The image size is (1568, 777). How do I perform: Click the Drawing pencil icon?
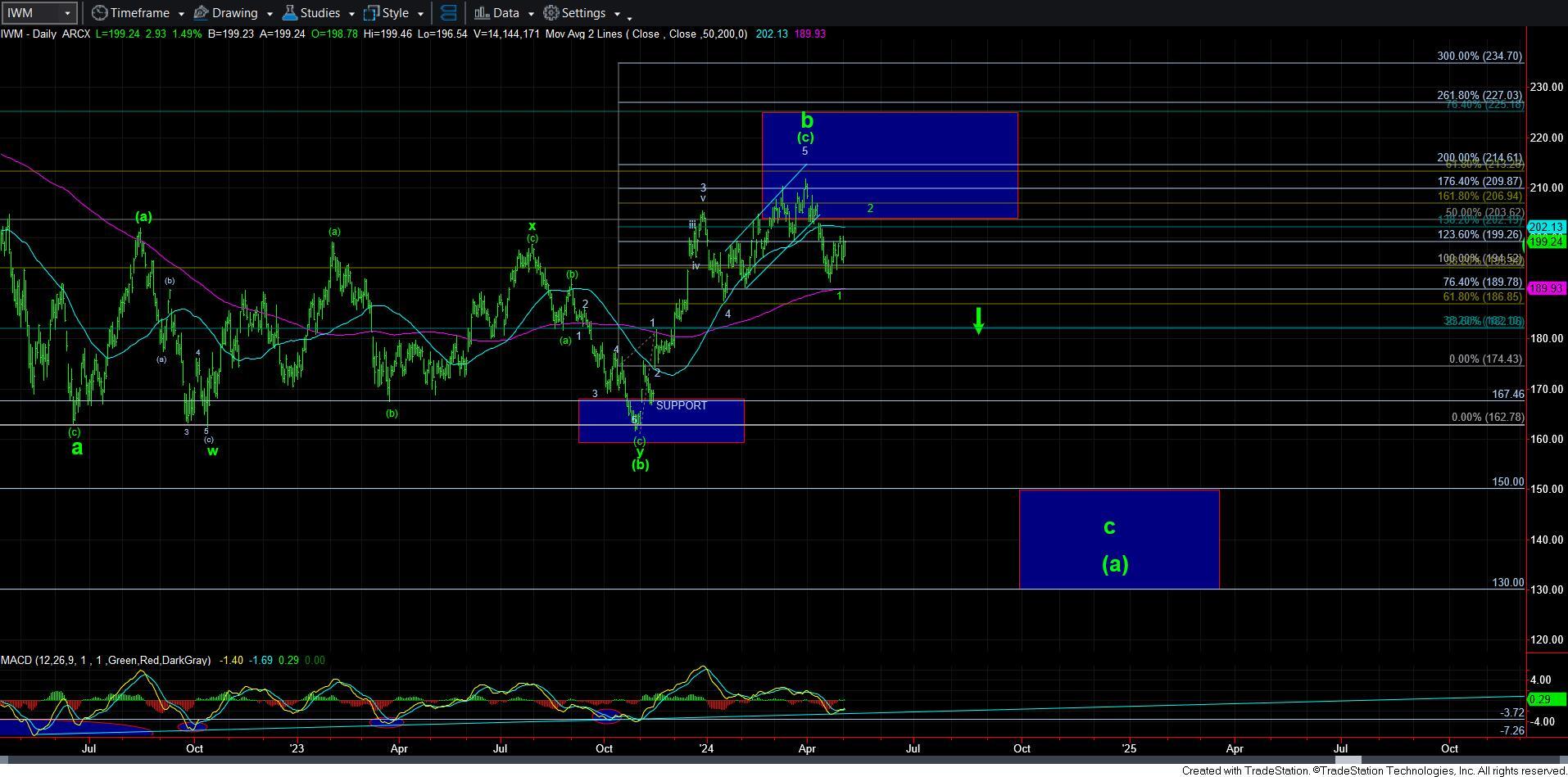[x=201, y=13]
